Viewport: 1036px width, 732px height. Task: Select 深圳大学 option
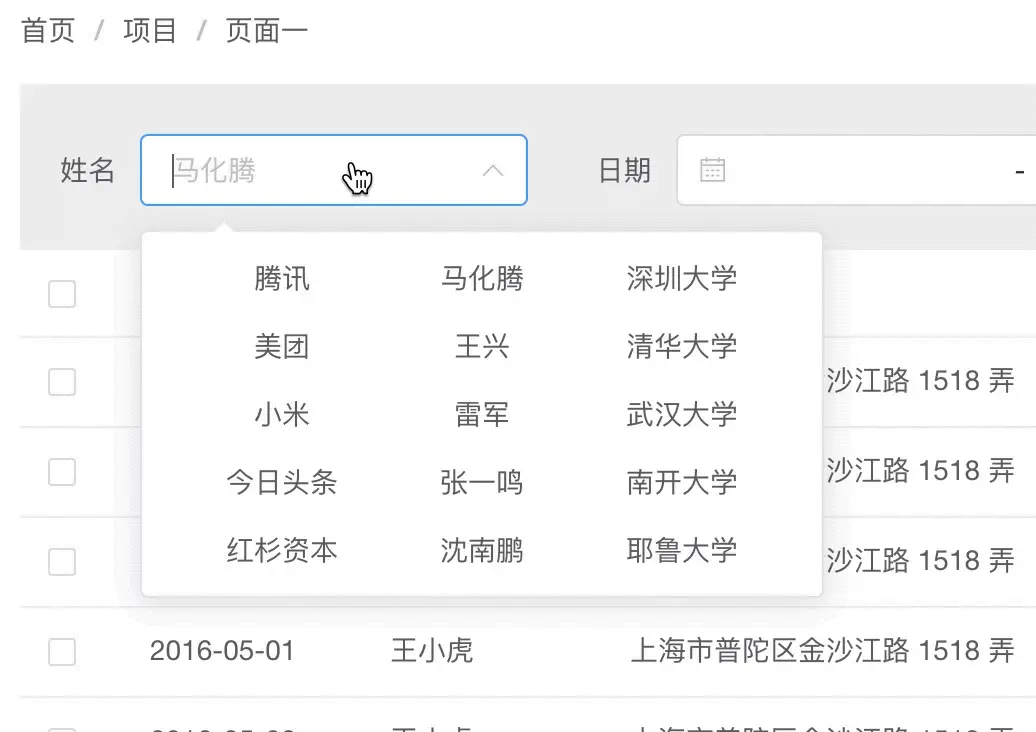pos(681,279)
